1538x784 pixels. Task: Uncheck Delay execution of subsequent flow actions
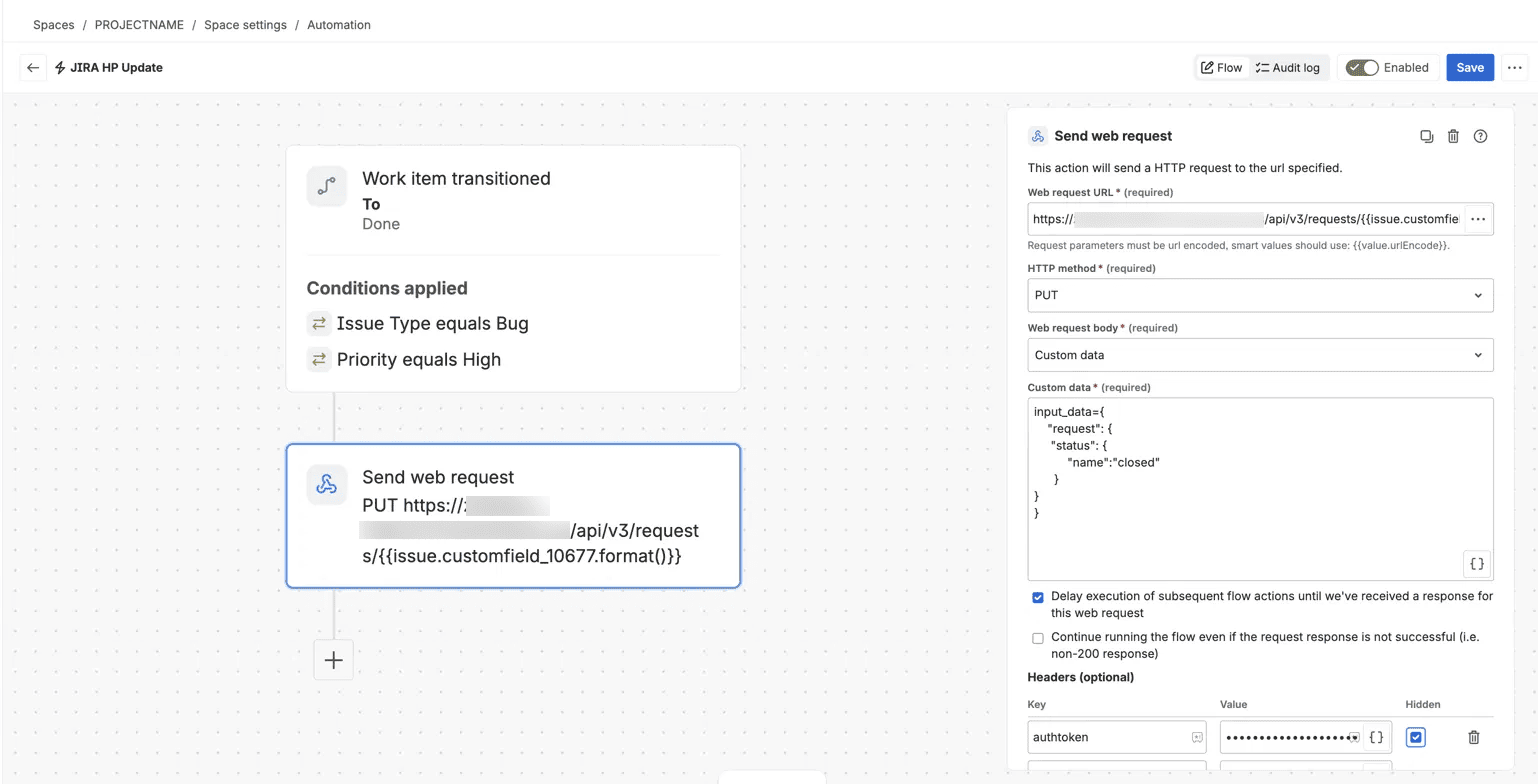1038,597
